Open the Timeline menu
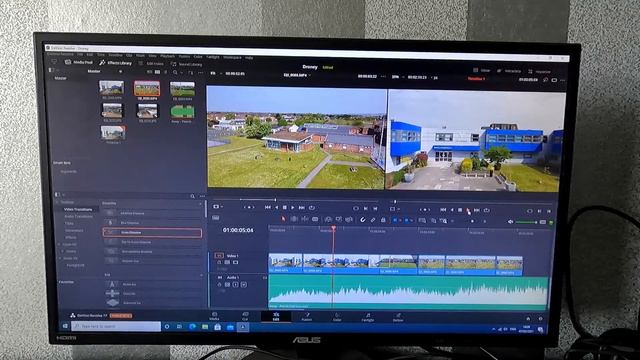The image size is (640, 360). pyautogui.click(x=116, y=55)
